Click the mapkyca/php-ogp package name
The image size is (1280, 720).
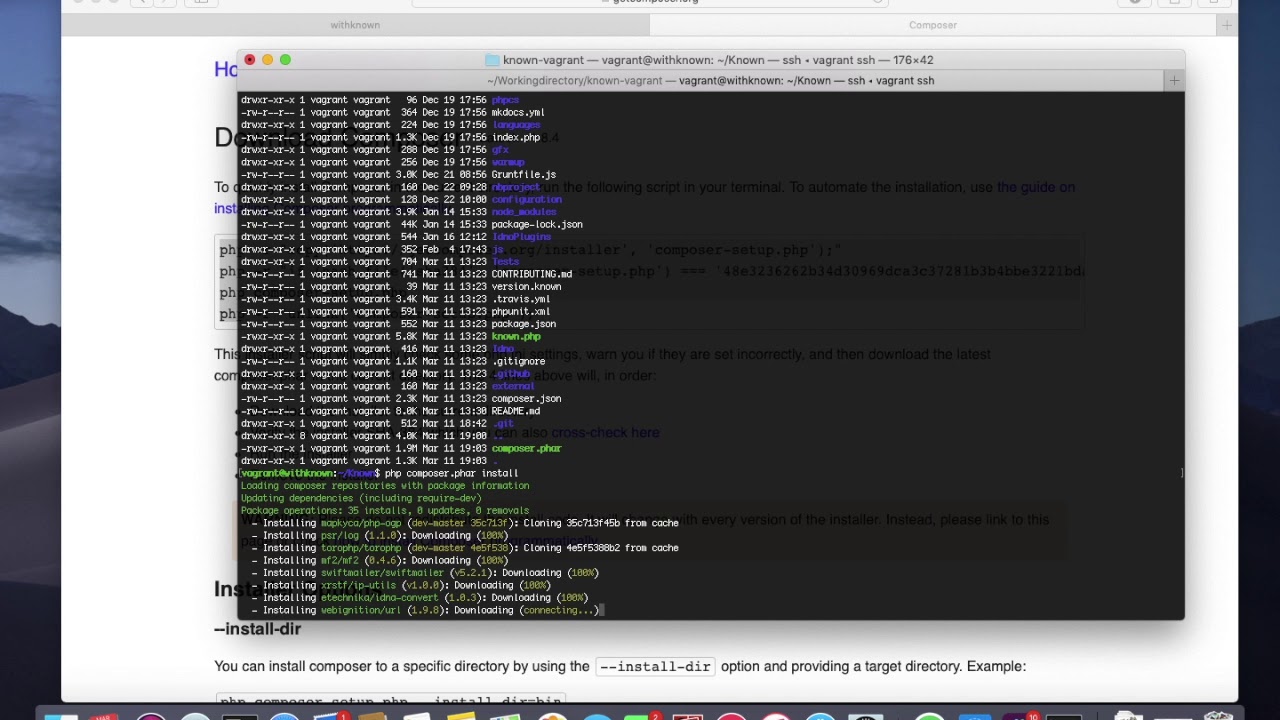[363, 523]
